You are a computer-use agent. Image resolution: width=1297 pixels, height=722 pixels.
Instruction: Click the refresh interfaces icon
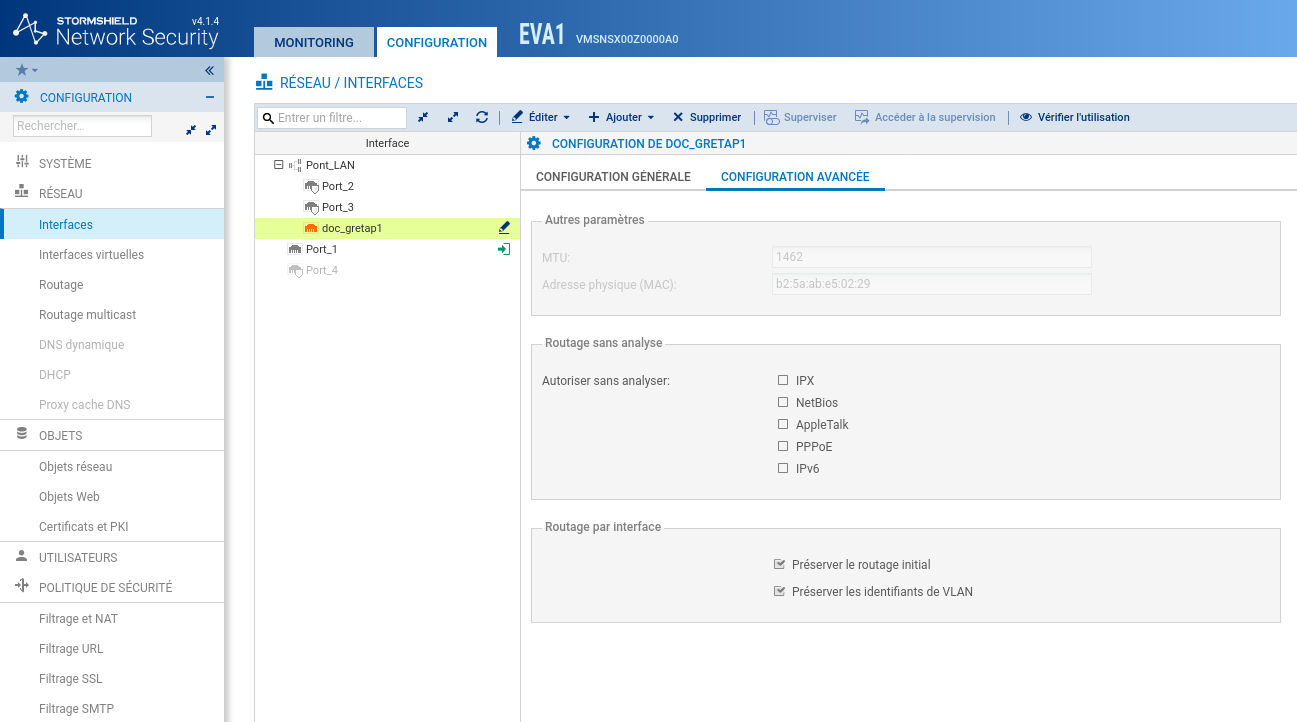click(x=482, y=117)
